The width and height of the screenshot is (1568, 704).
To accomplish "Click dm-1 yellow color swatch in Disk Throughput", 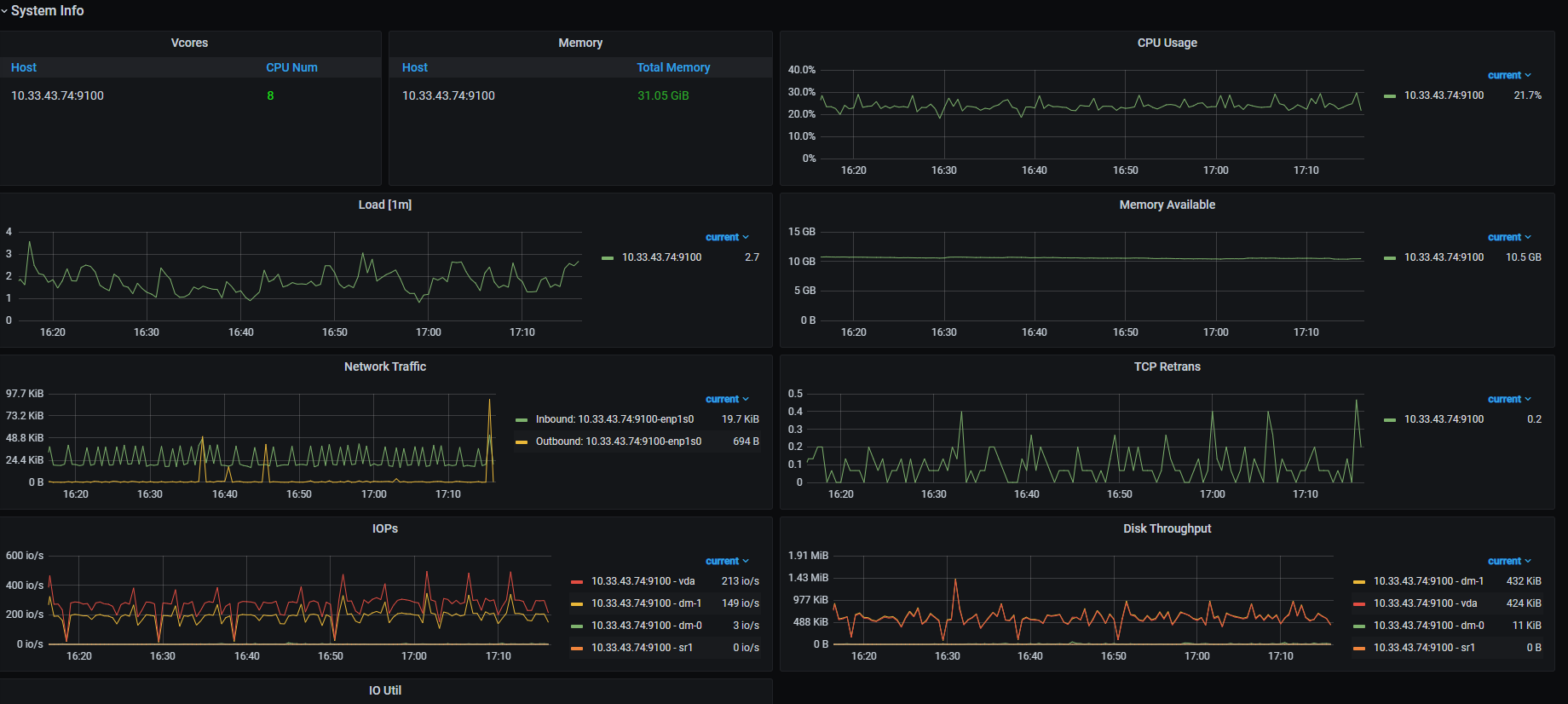I will click(x=1359, y=582).
